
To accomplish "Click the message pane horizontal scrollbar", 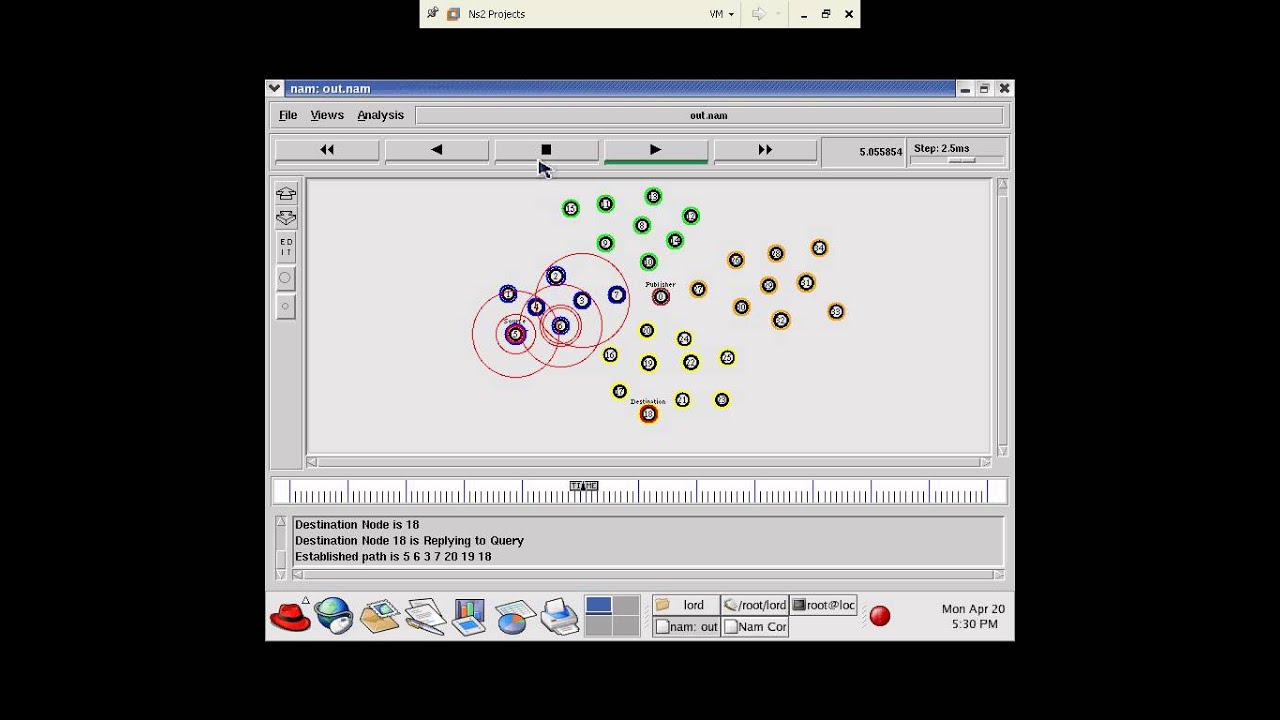I will [648, 574].
